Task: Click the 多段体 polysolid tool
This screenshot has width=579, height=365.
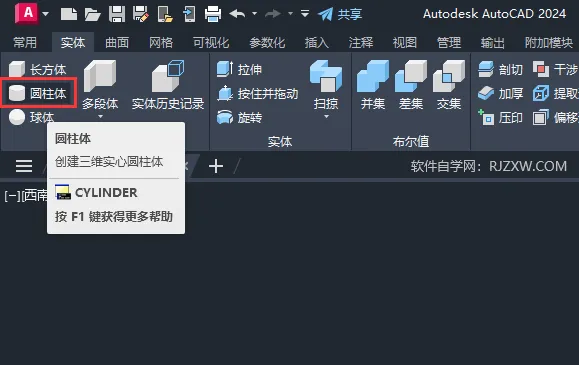Action: 100,85
